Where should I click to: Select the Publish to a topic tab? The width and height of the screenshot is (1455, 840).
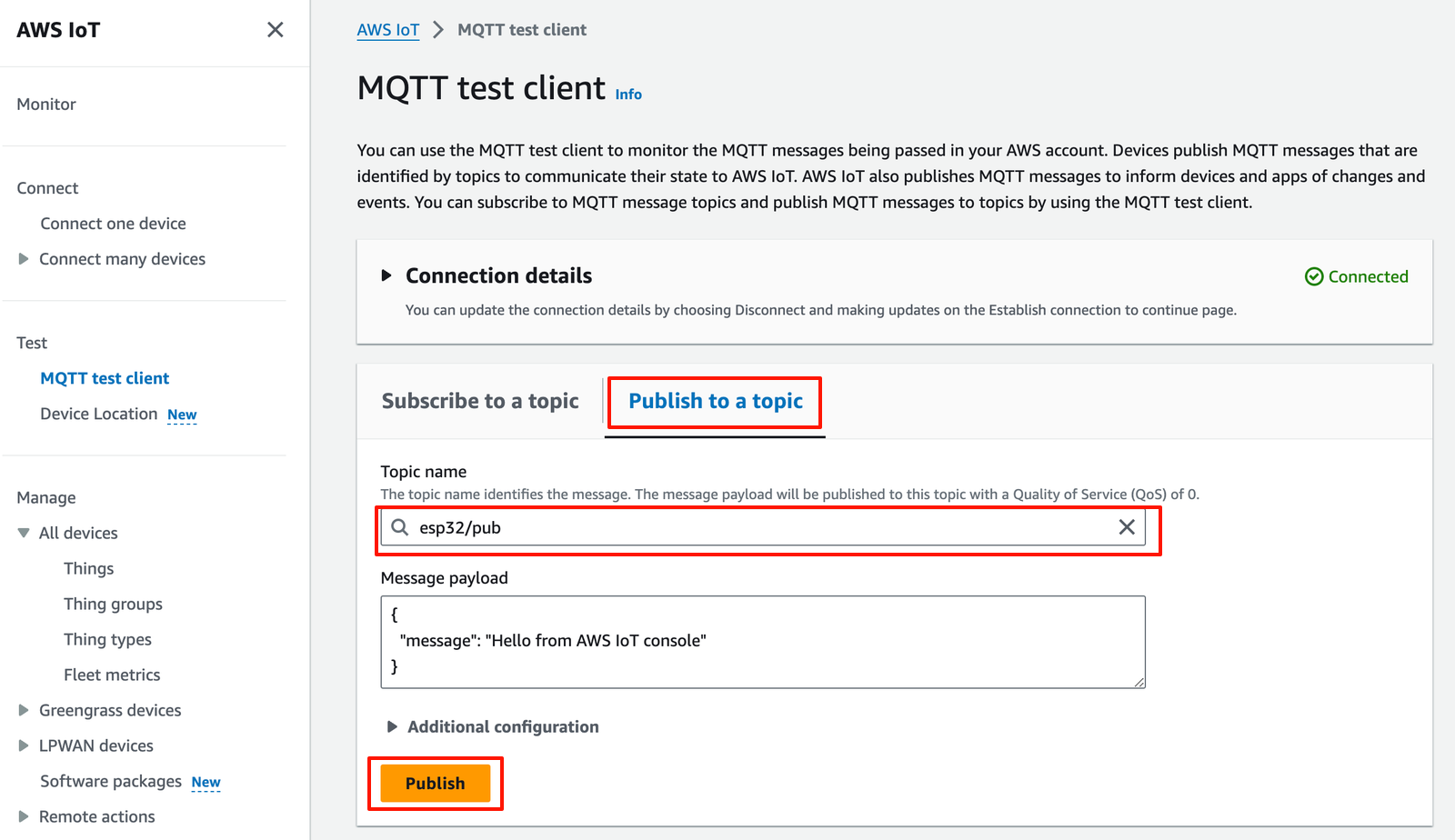pos(716,401)
